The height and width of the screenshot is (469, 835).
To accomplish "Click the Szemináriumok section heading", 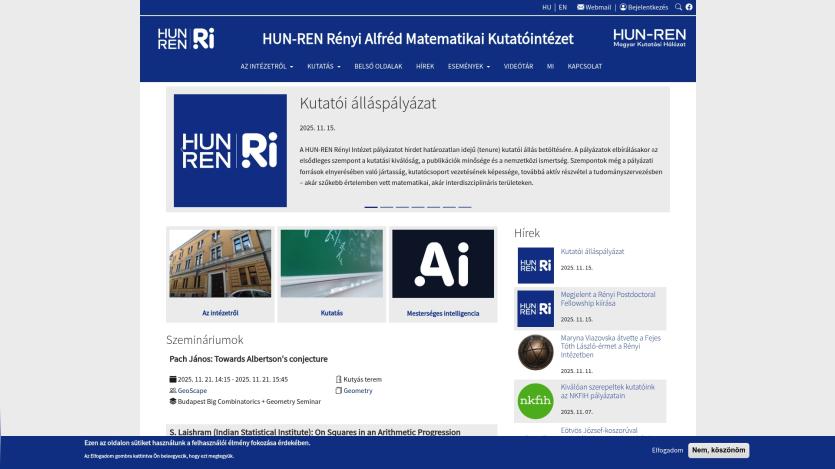I will pyautogui.click(x=204, y=340).
